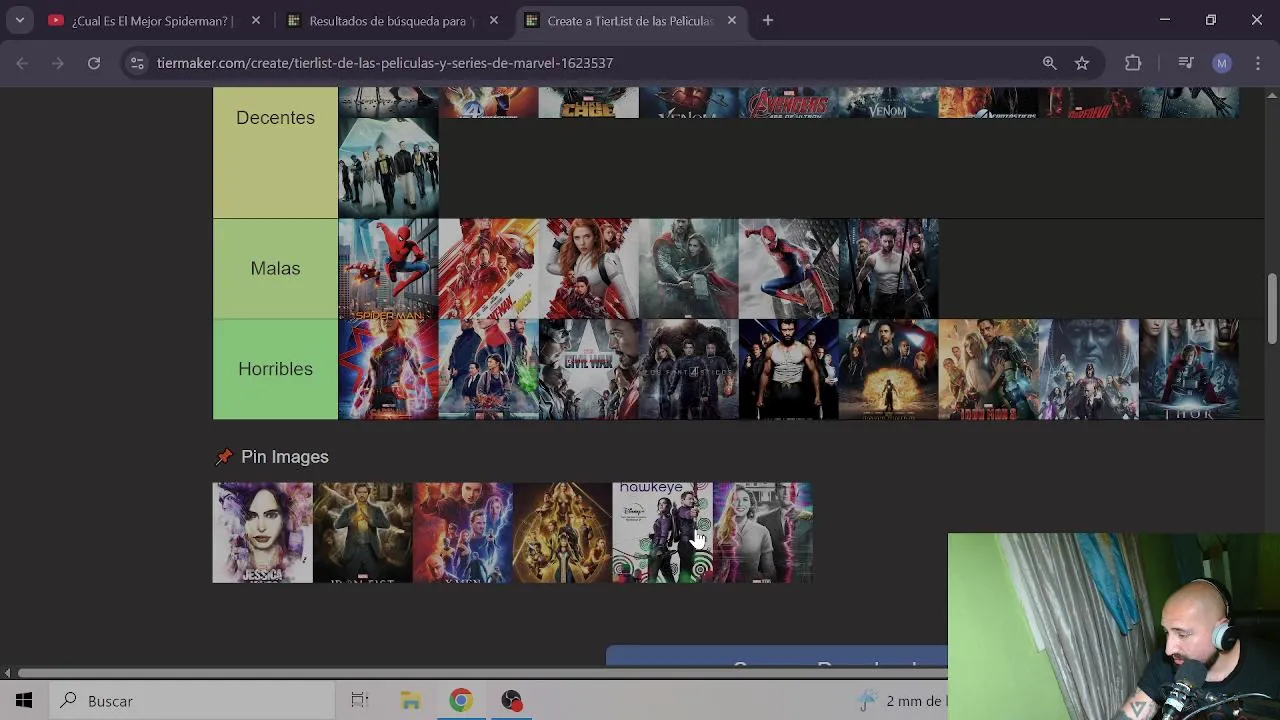The image size is (1280, 720).
Task: Select Thor poster in Horribles
Action: pos(1188,369)
